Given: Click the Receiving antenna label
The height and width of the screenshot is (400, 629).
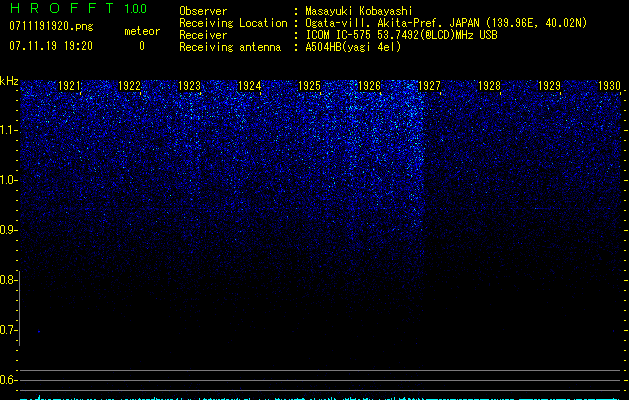Looking at the screenshot, I should (230, 47).
